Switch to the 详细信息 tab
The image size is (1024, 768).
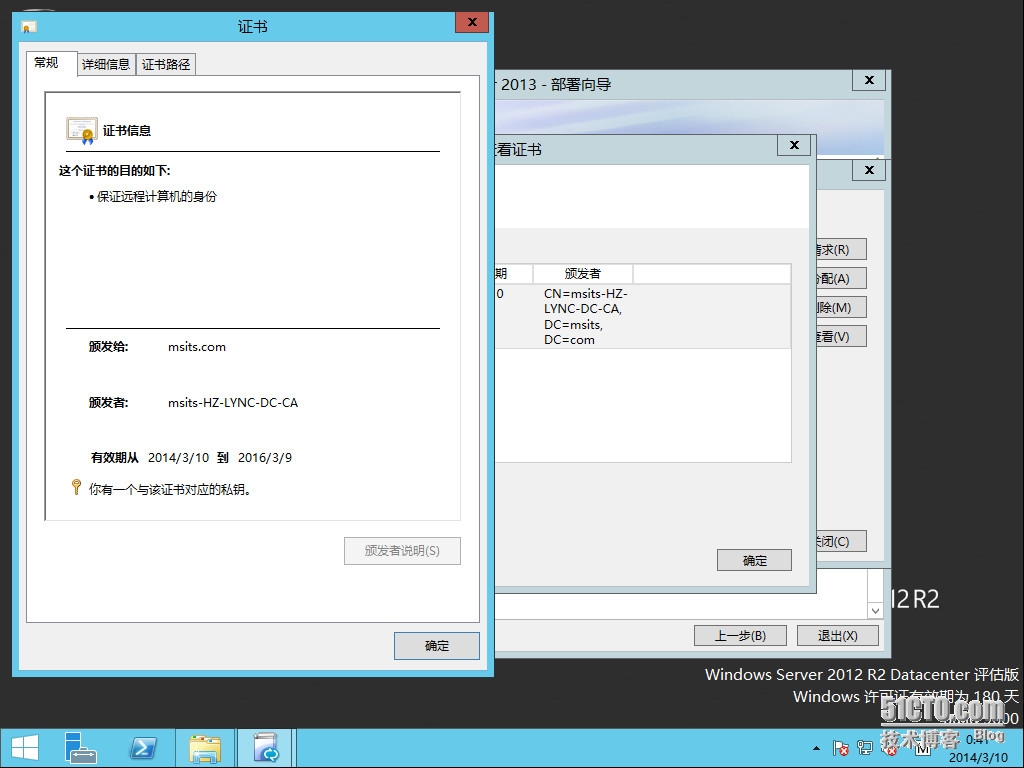(x=106, y=64)
